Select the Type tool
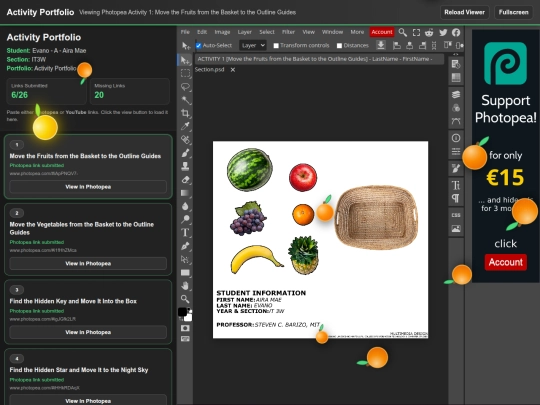 click(x=185, y=232)
